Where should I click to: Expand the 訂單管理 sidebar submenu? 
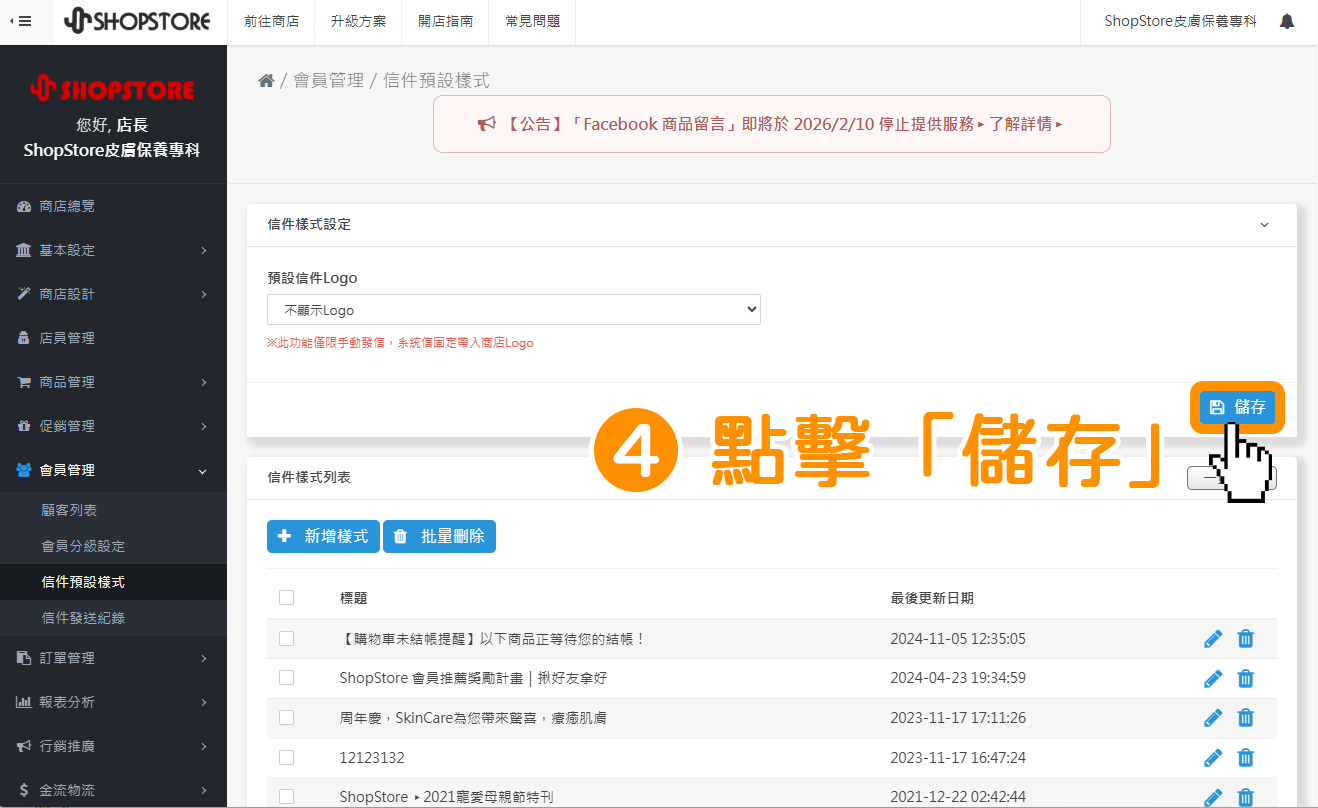tap(70, 658)
